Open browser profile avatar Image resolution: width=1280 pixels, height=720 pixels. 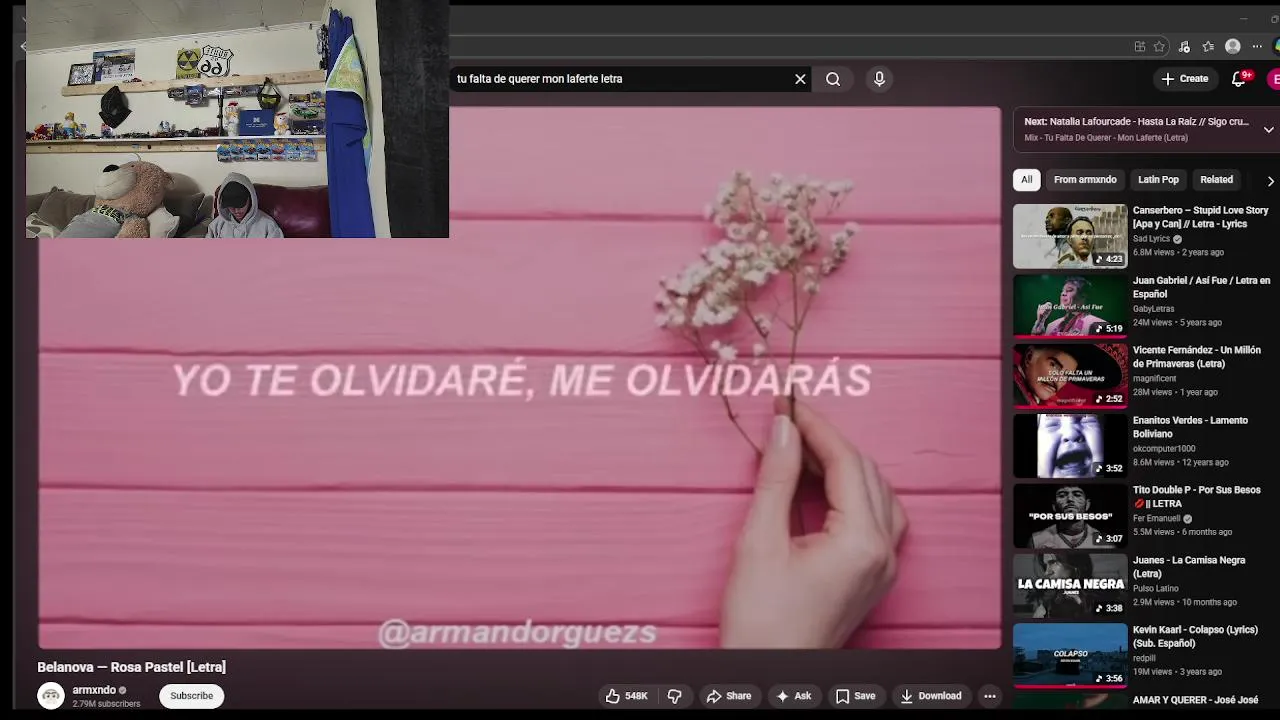coord(1233,47)
